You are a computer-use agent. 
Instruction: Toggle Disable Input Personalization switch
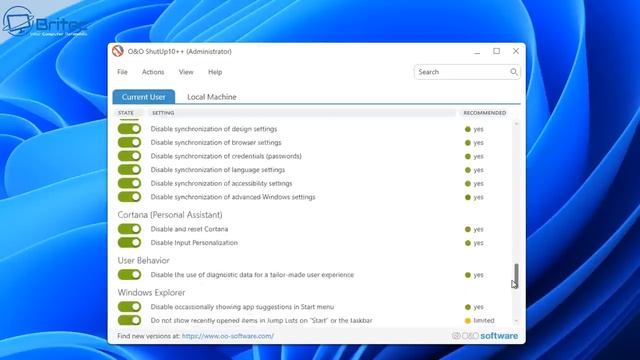[x=129, y=242]
